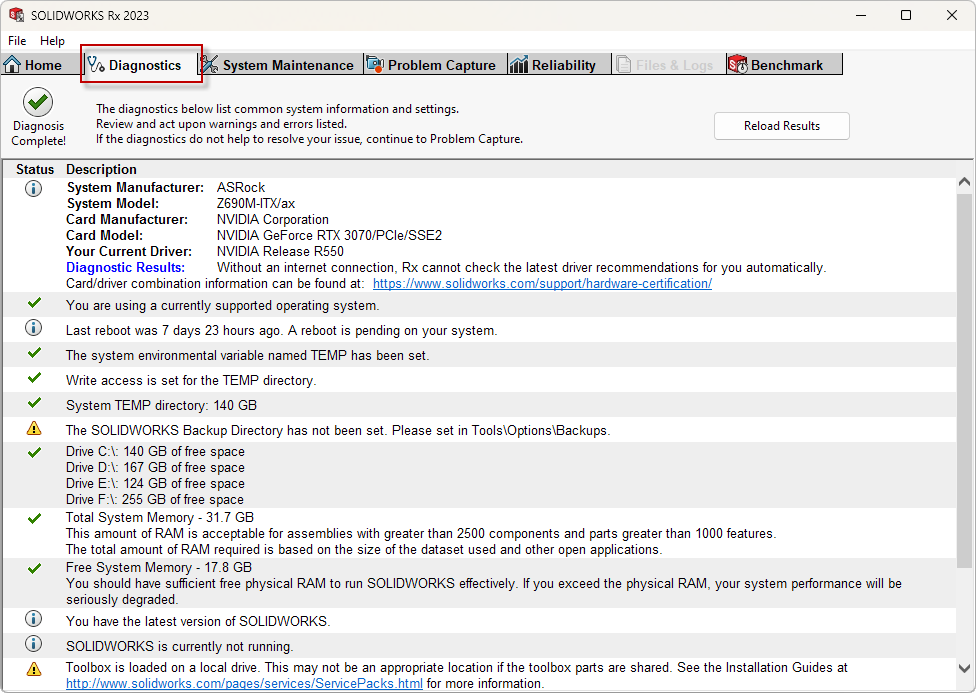Open the File menu
The image size is (976, 693).
point(17,41)
